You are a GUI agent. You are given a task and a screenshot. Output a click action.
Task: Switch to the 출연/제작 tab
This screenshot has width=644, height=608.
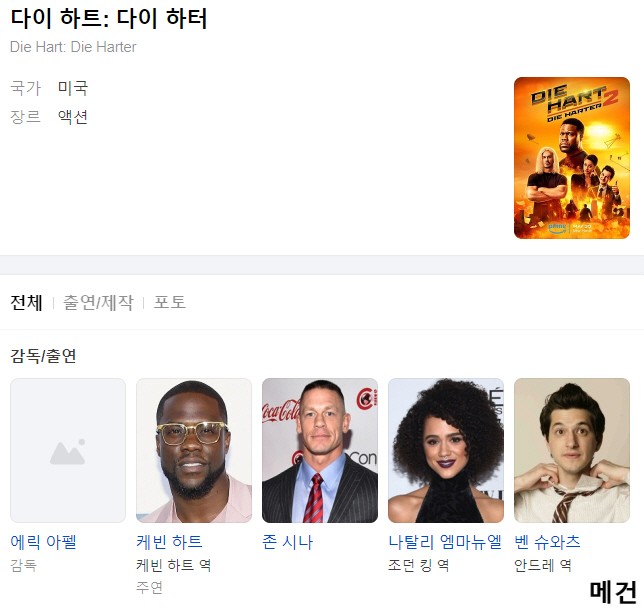click(x=98, y=303)
